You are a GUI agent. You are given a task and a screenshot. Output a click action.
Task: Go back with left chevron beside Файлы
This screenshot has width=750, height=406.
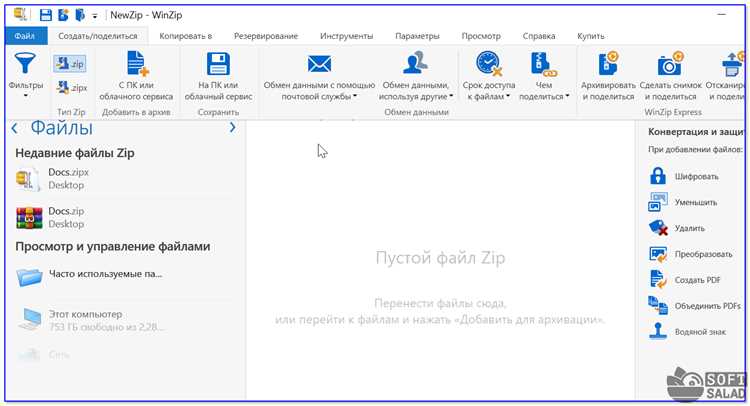(x=14, y=128)
